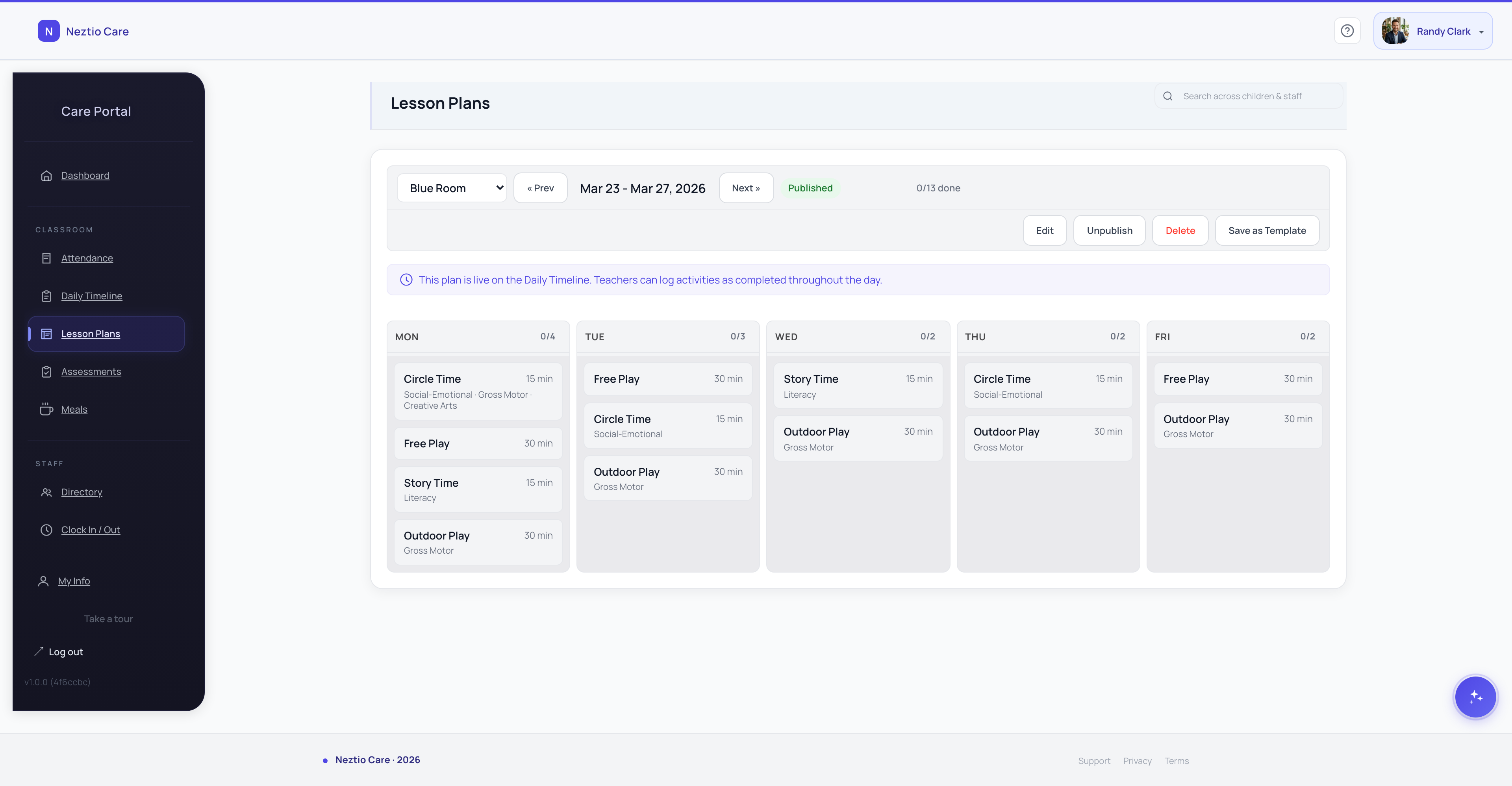Open the staff Directory icon
The height and width of the screenshot is (786, 1512).
[x=46, y=492]
